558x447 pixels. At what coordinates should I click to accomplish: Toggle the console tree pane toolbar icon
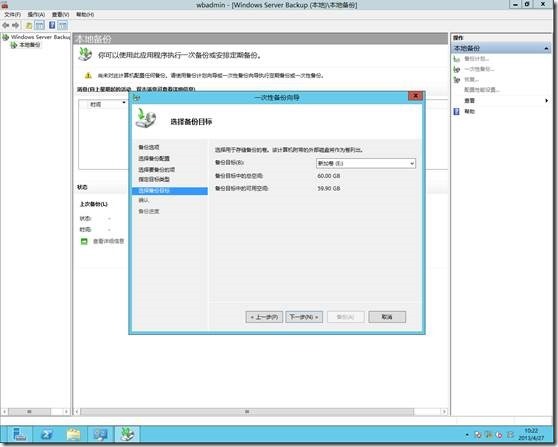[40, 25]
